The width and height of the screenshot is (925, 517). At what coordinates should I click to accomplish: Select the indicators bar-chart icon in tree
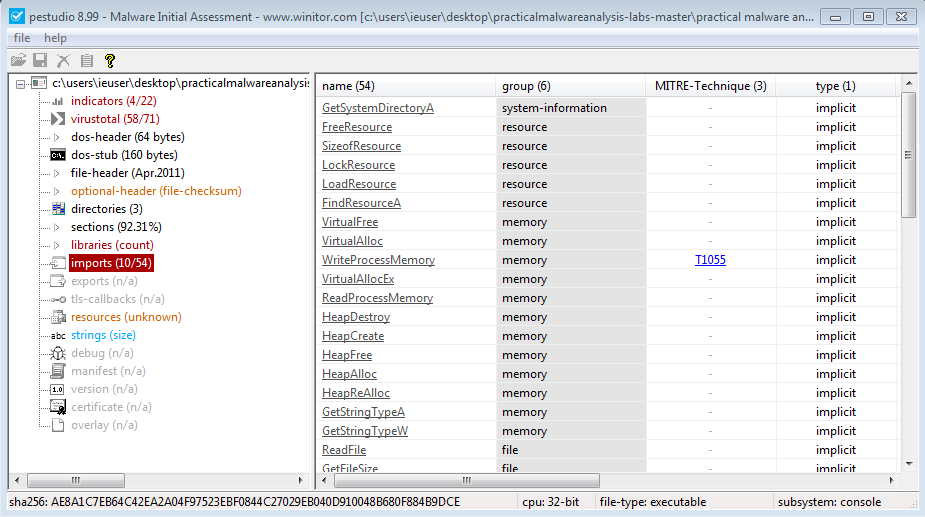coord(57,101)
